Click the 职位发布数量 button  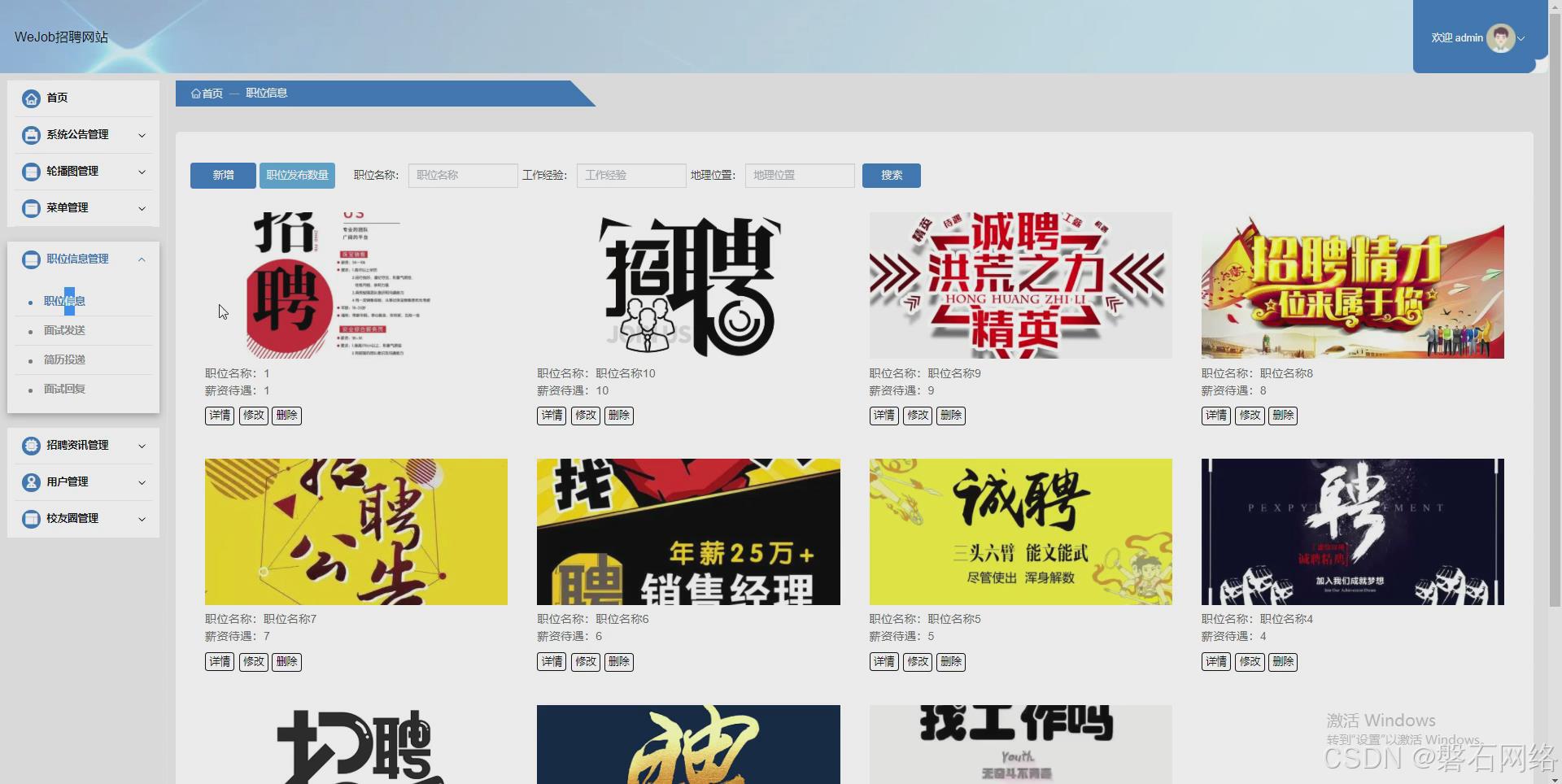pyautogui.click(x=297, y=175)
